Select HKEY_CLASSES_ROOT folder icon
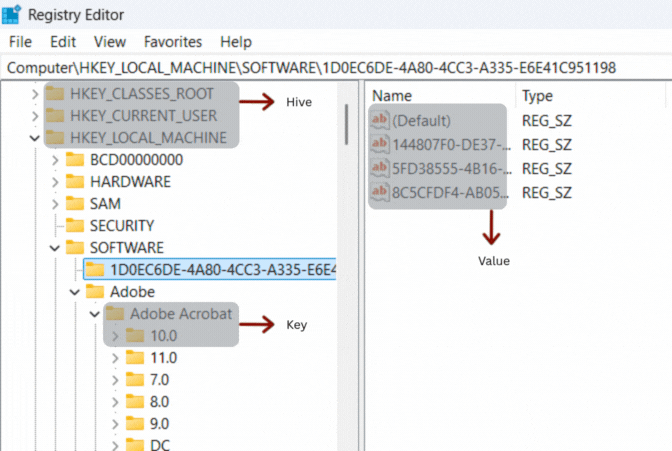This screenshot has height=451, width=672. (x=55, y=93)
